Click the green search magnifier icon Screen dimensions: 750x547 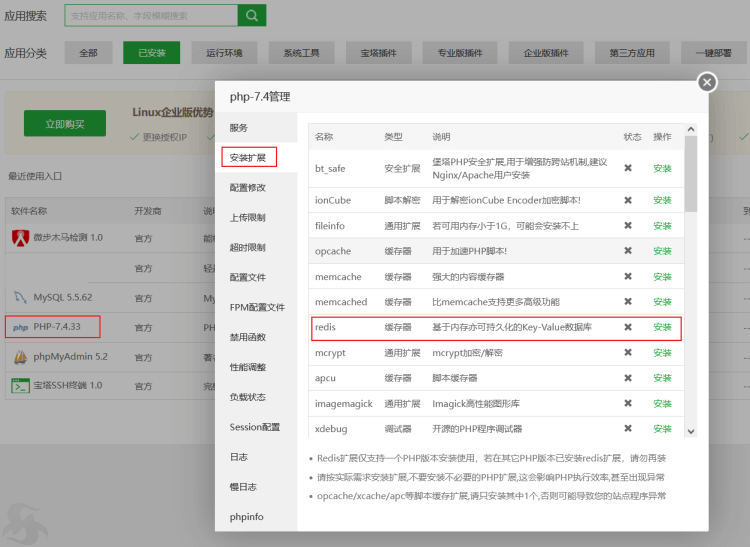click(252, 16)
